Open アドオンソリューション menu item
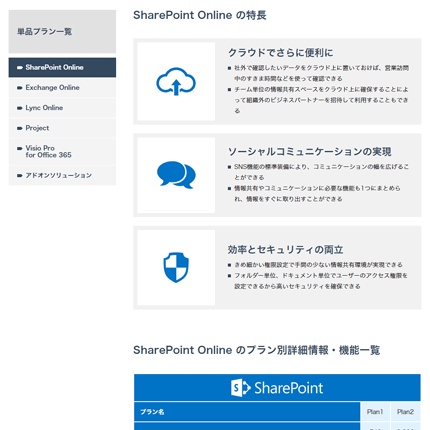This screenshot has height=430, width=430. tap(62, 175)
